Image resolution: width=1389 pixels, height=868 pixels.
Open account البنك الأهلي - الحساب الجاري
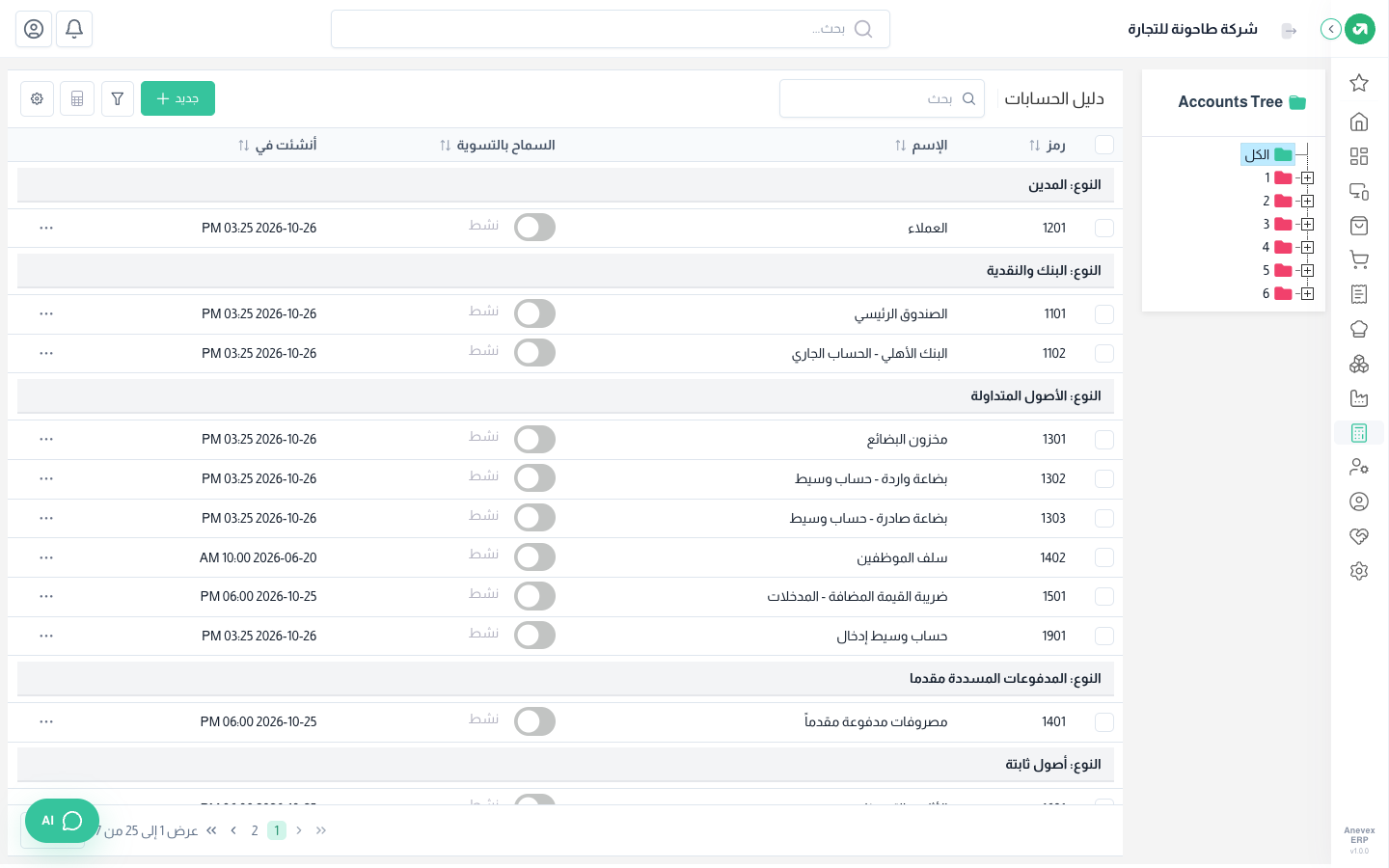pyautogui.click(x=870, y=354)
